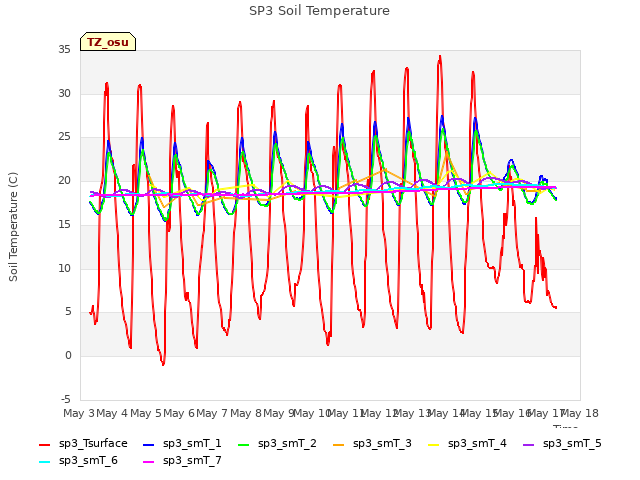Click the yellow sp3_smT_4 legend swatch
640x480 pixels.
(x=433, y=444)
